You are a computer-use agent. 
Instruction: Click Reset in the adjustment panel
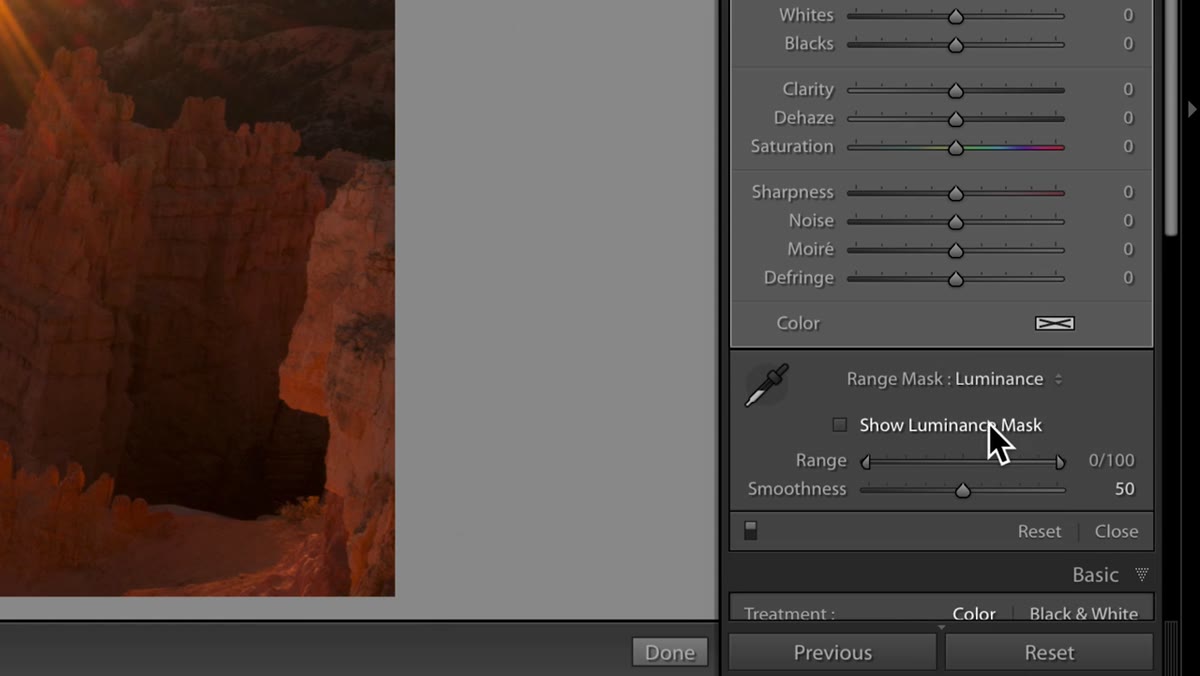pyautogui.click(x=1039, y=531)
